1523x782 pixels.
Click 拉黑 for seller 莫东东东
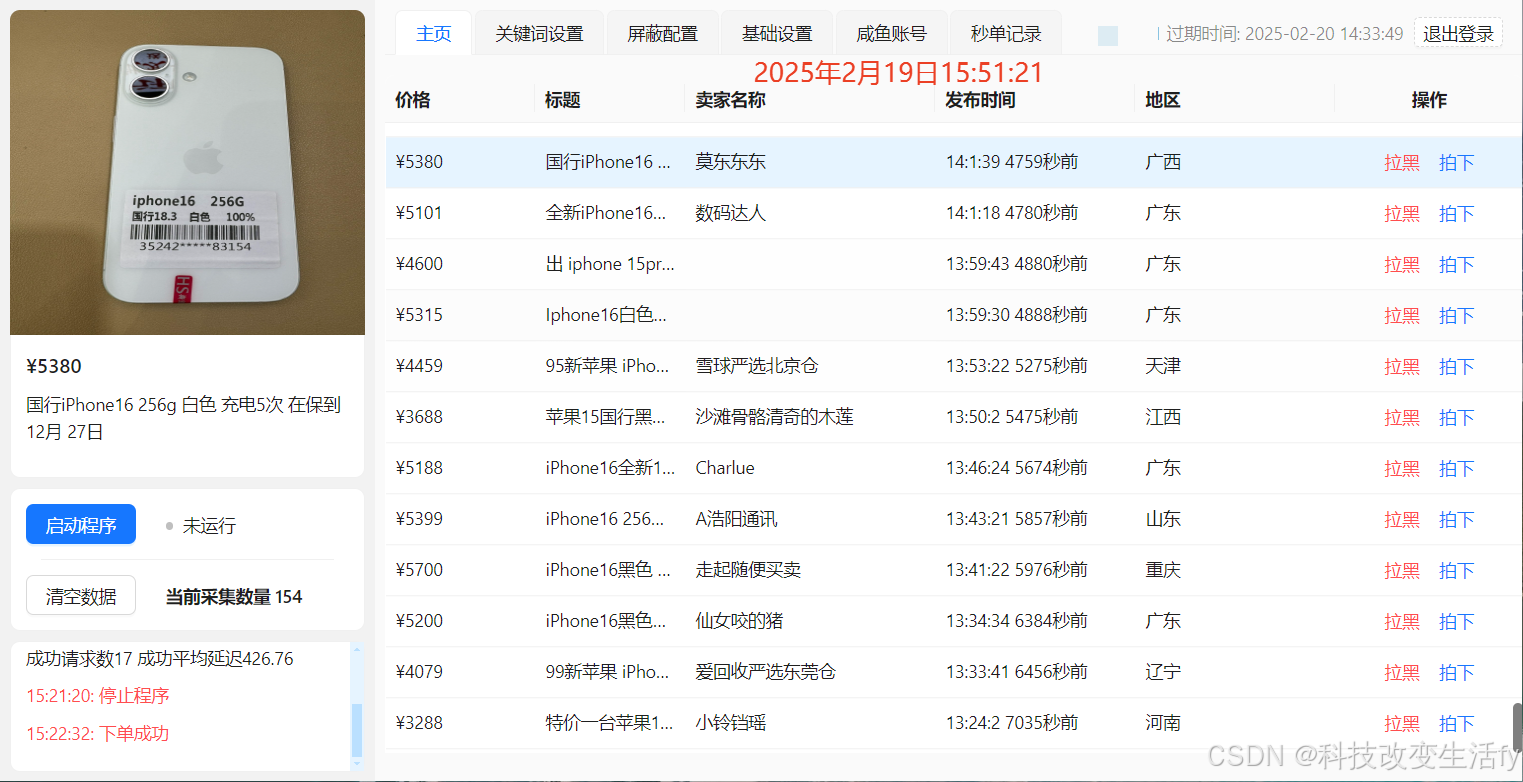[x=1402, y=162]
